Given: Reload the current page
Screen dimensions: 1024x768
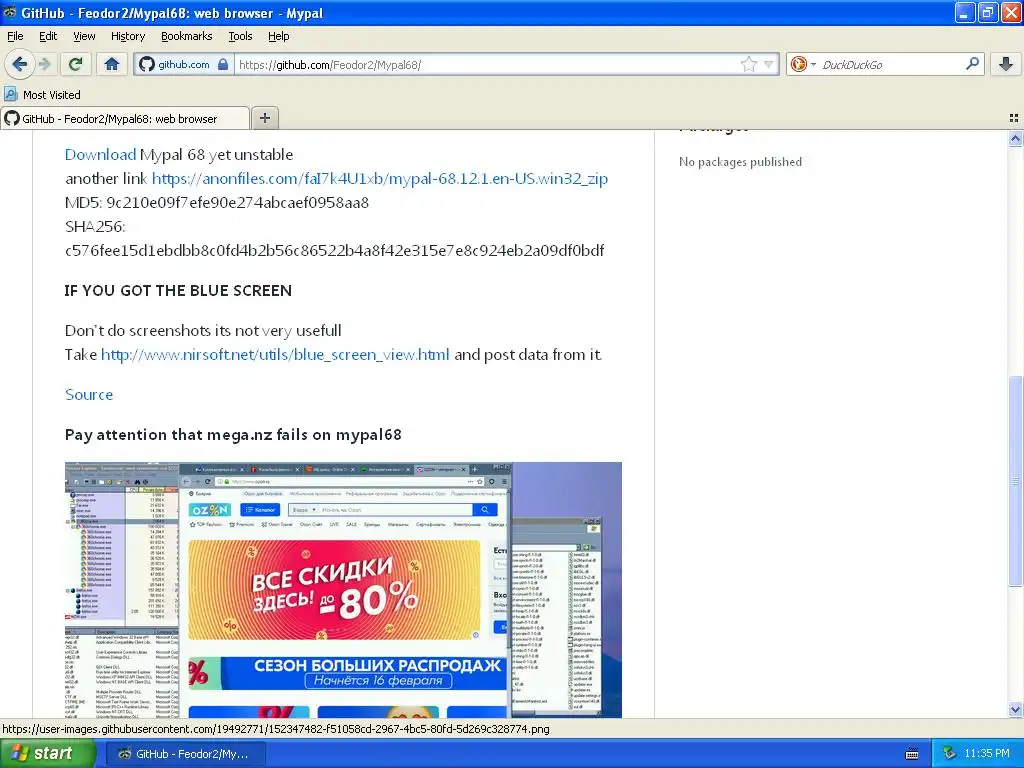Looking at the screenshot, I should click(x=75, y=64).
